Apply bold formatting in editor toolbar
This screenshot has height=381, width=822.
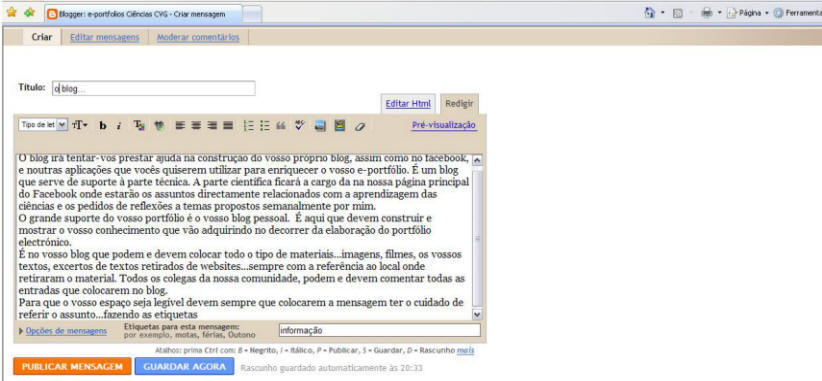click(103, 126)
